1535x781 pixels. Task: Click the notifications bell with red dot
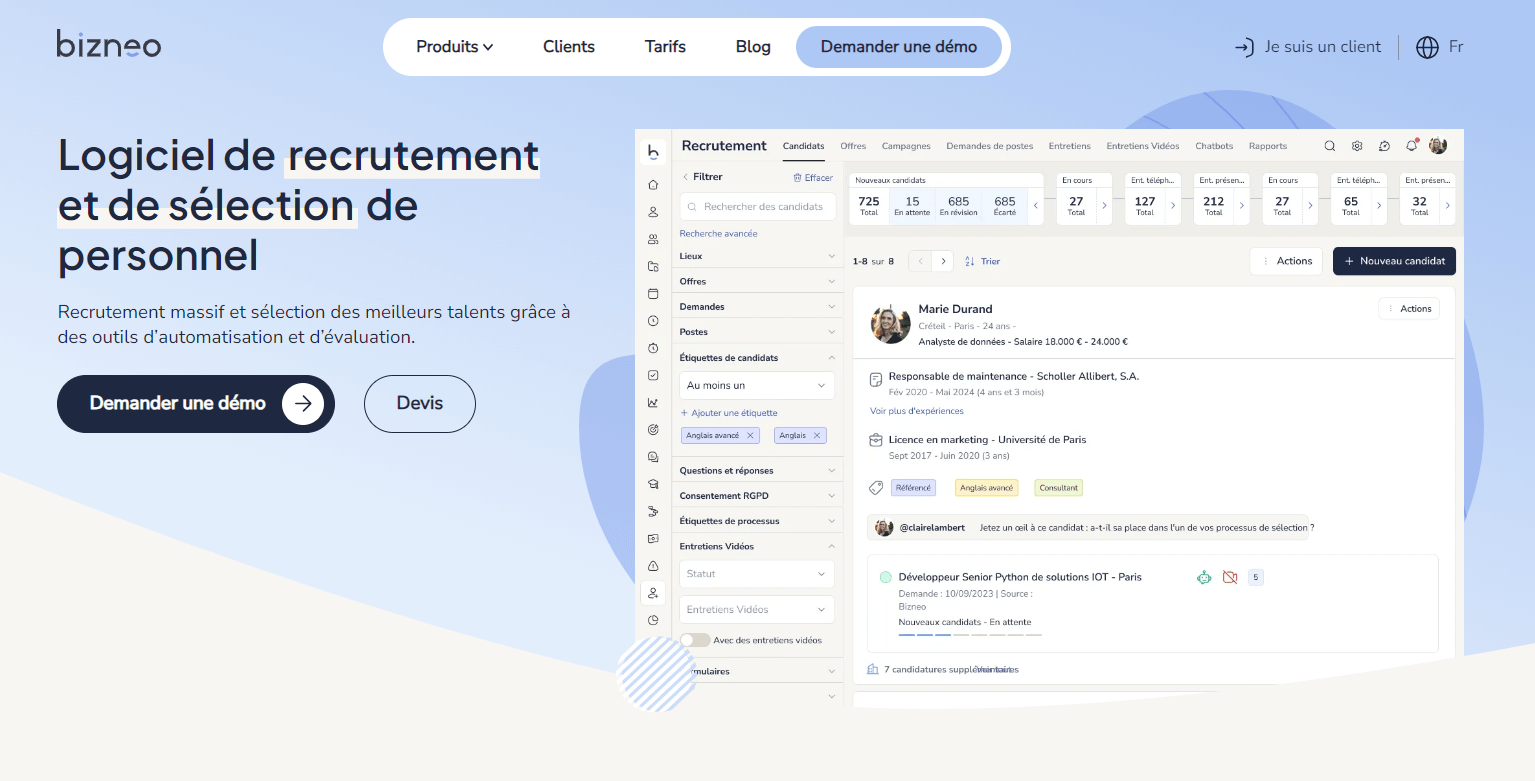1411,146
